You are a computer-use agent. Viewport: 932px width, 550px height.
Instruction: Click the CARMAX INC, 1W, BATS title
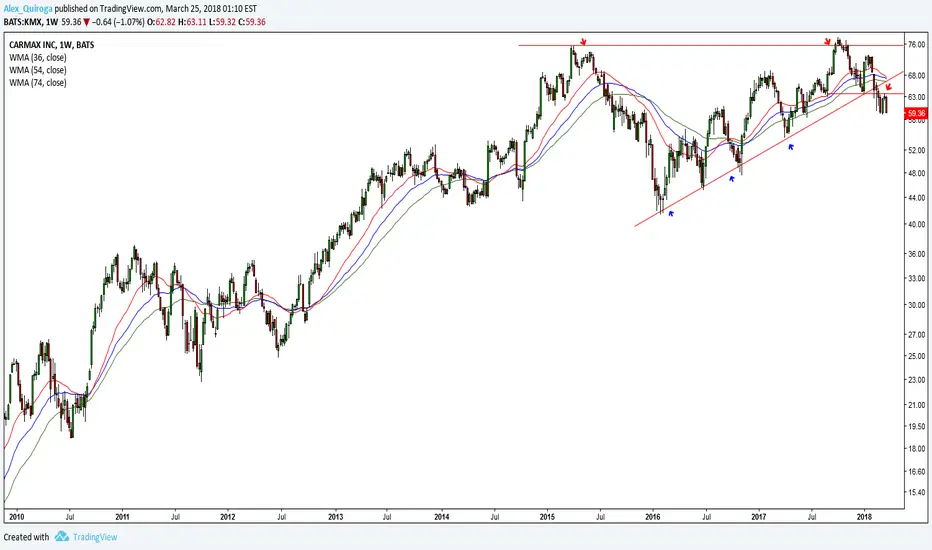click(x=52, y=45)
